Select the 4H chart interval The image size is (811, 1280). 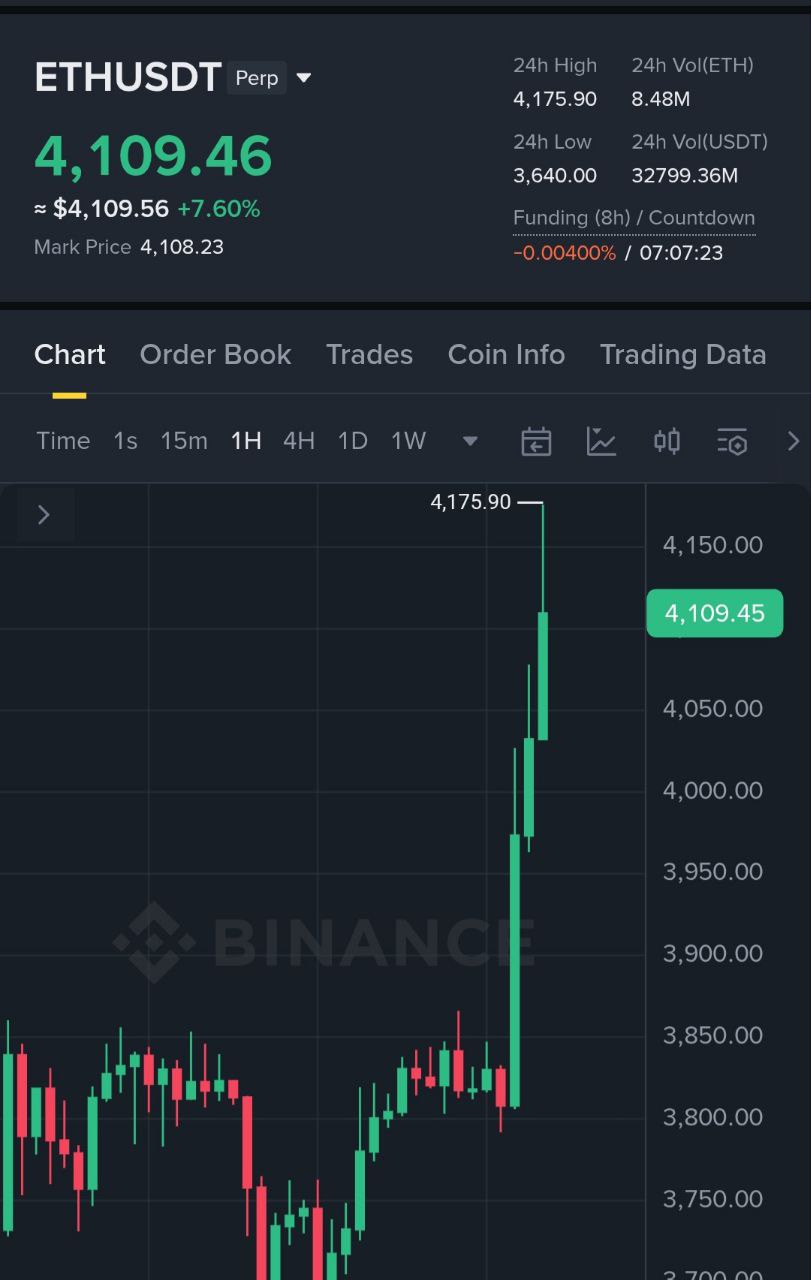coord(299,441)
